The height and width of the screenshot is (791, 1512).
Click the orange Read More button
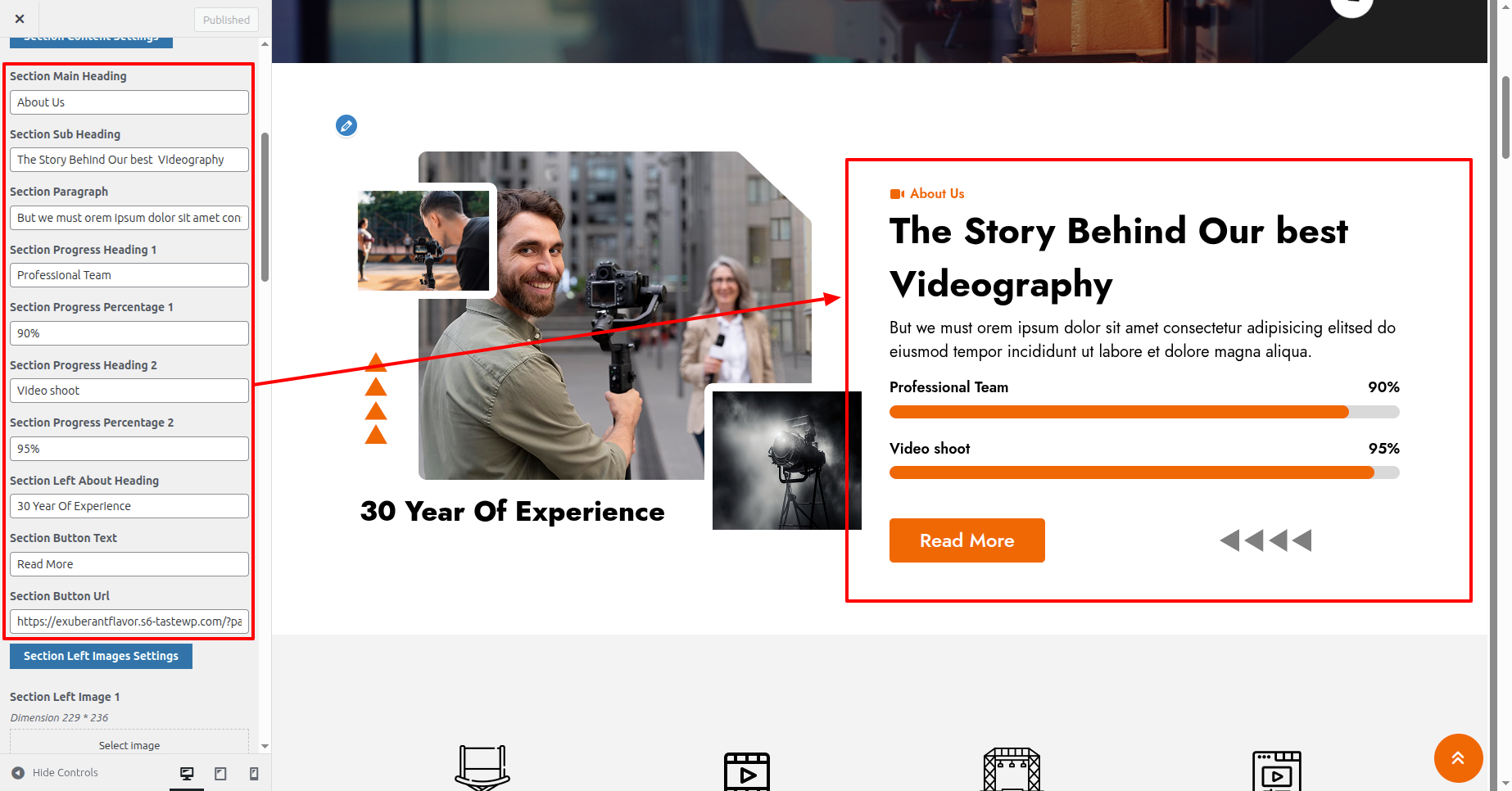tap(967, 540)
